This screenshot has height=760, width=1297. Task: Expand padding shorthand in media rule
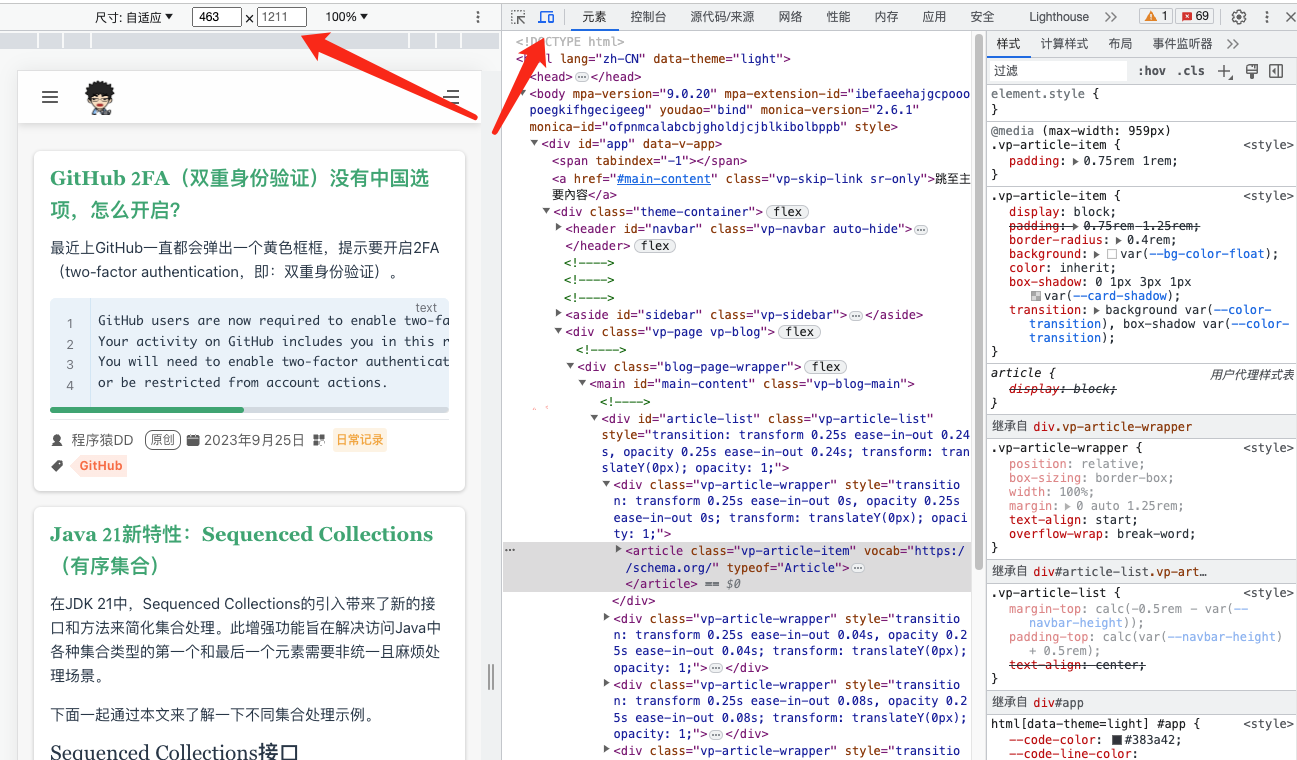(x=1075, y=161)
